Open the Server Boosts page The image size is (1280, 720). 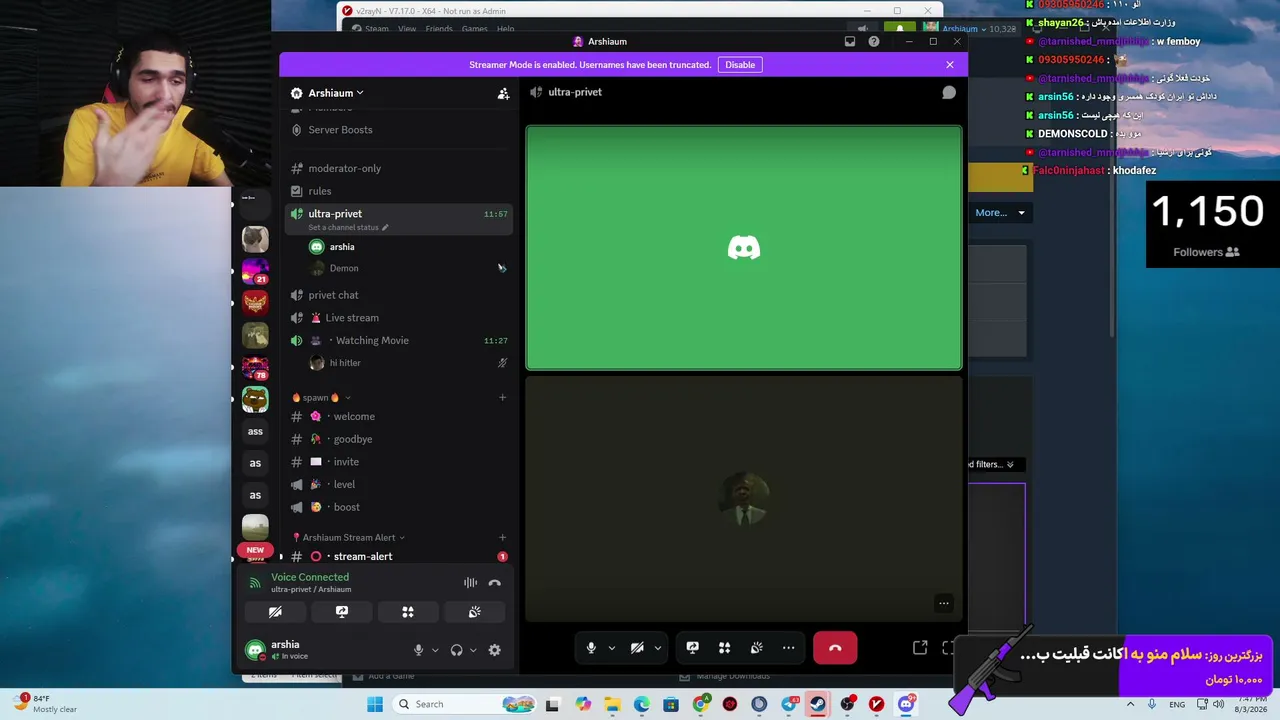coord(399,130)
